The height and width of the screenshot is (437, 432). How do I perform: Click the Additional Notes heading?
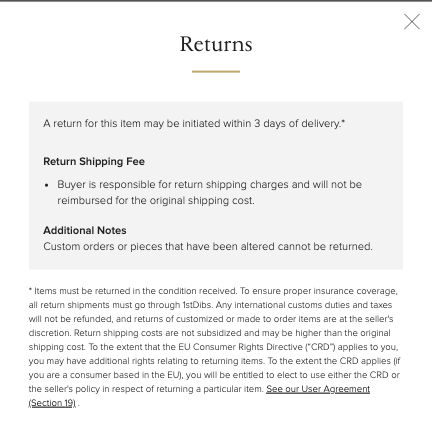(85, 230)
